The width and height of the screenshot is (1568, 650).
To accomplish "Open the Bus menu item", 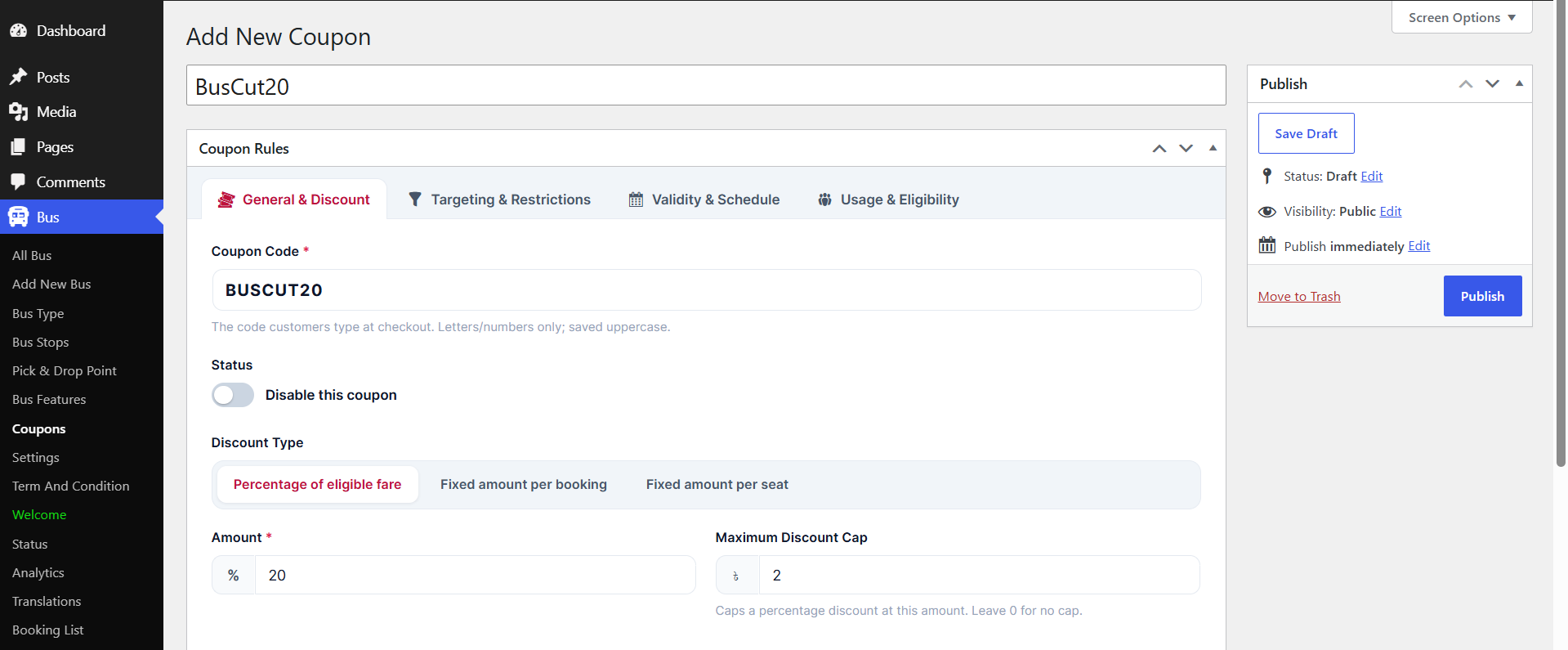I will [82, 217].
